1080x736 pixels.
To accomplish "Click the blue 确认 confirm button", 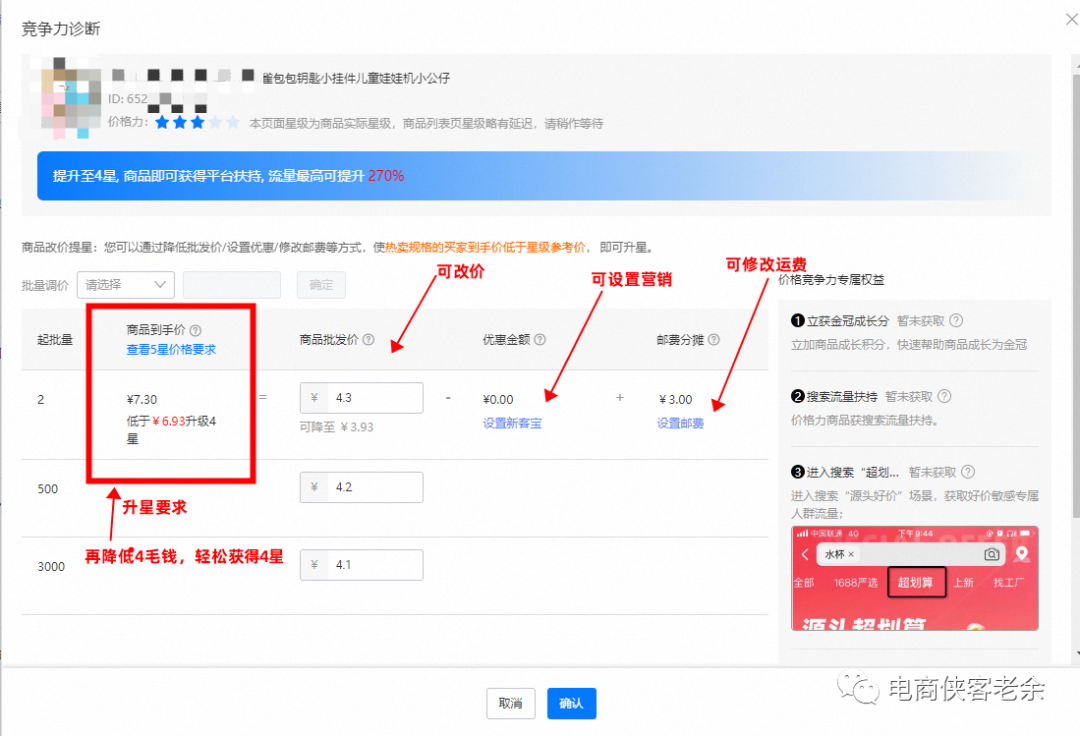I will (x=571, y=703).
